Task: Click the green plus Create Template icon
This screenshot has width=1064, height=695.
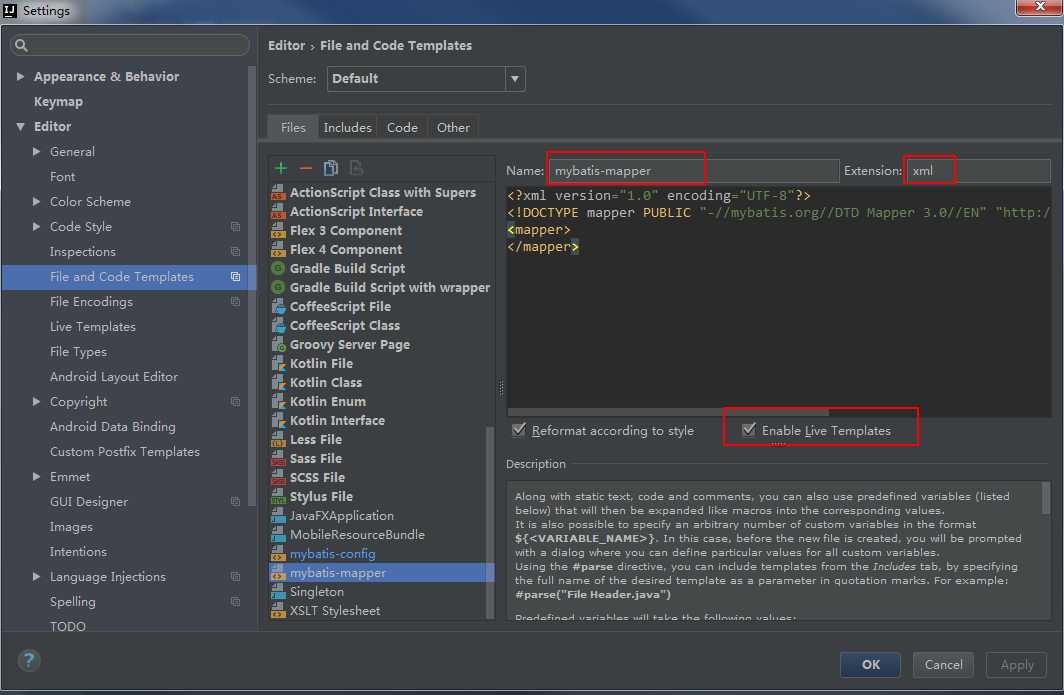Action: 281,168
